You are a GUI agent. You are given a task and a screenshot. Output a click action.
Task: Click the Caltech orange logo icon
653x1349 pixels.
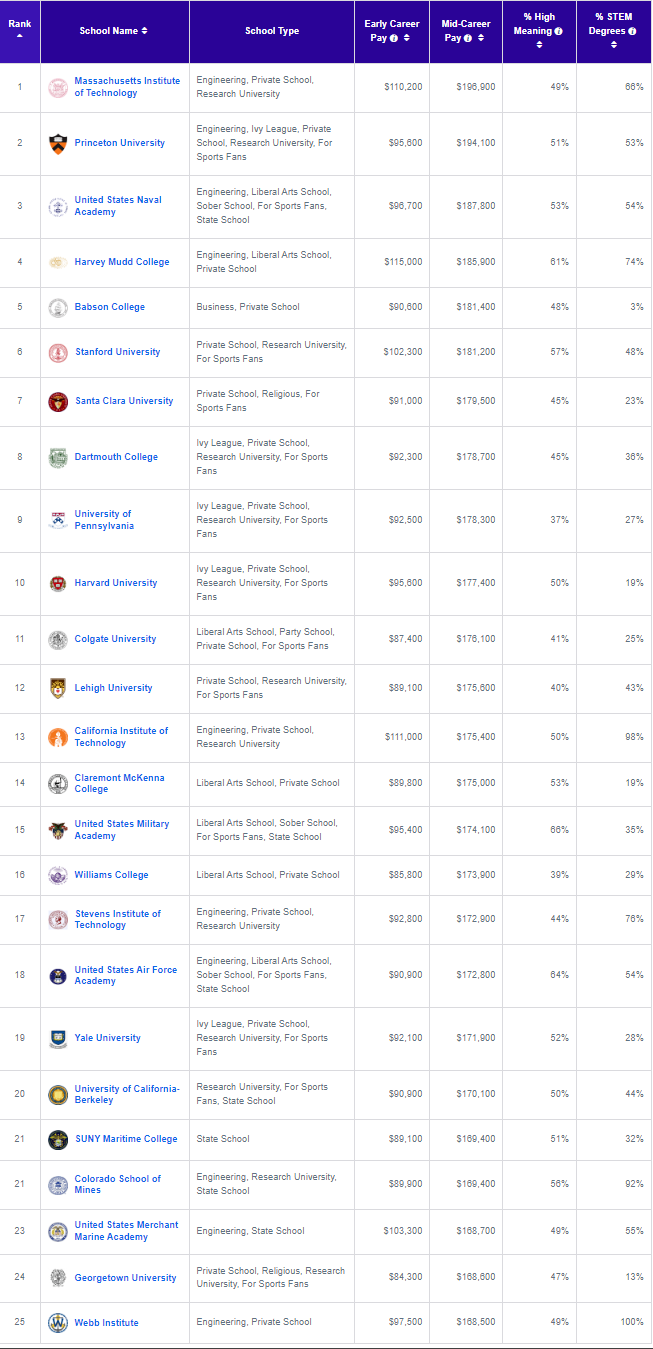(58, 737)
